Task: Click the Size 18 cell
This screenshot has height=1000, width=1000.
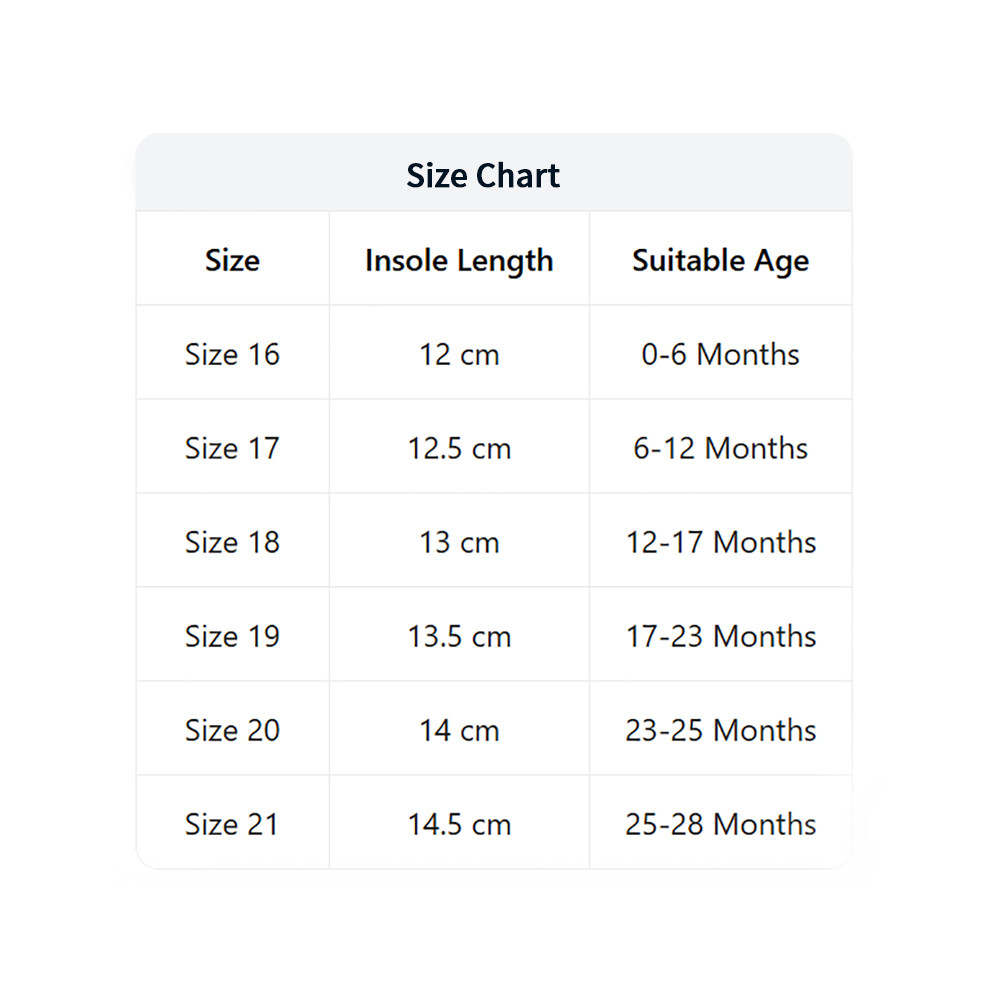Action: tap(232, 541)
